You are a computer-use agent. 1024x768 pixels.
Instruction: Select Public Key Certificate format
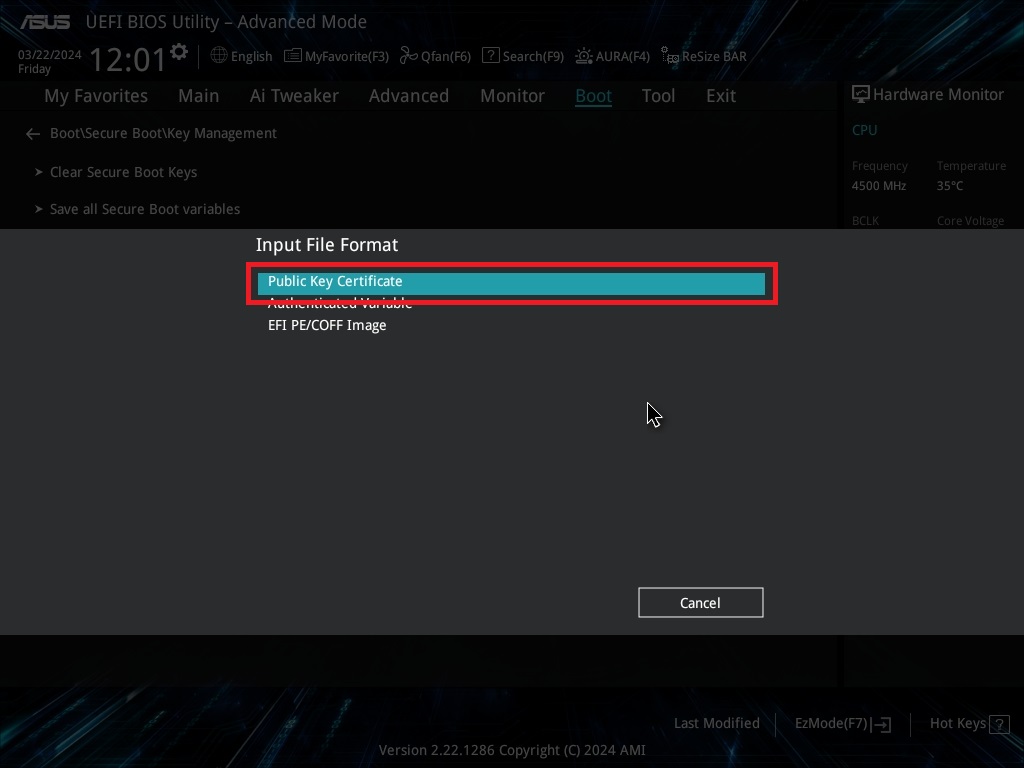click(335, 282)
